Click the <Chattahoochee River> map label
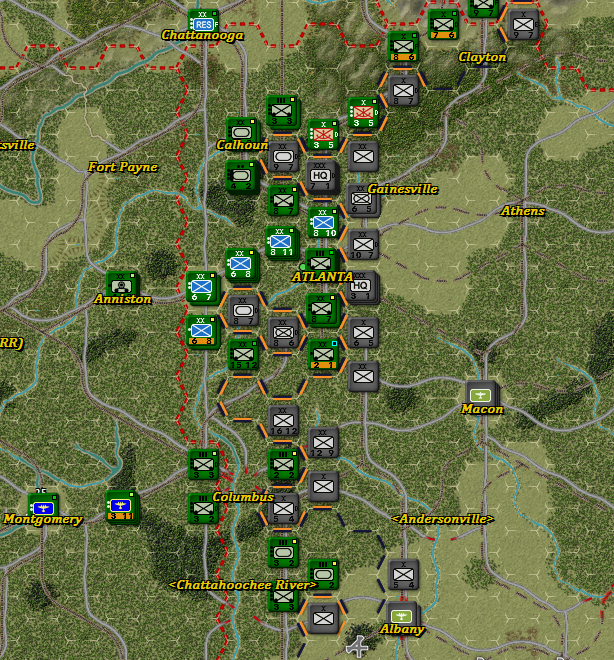Viewport: 614px width, 660px height. 242,585
